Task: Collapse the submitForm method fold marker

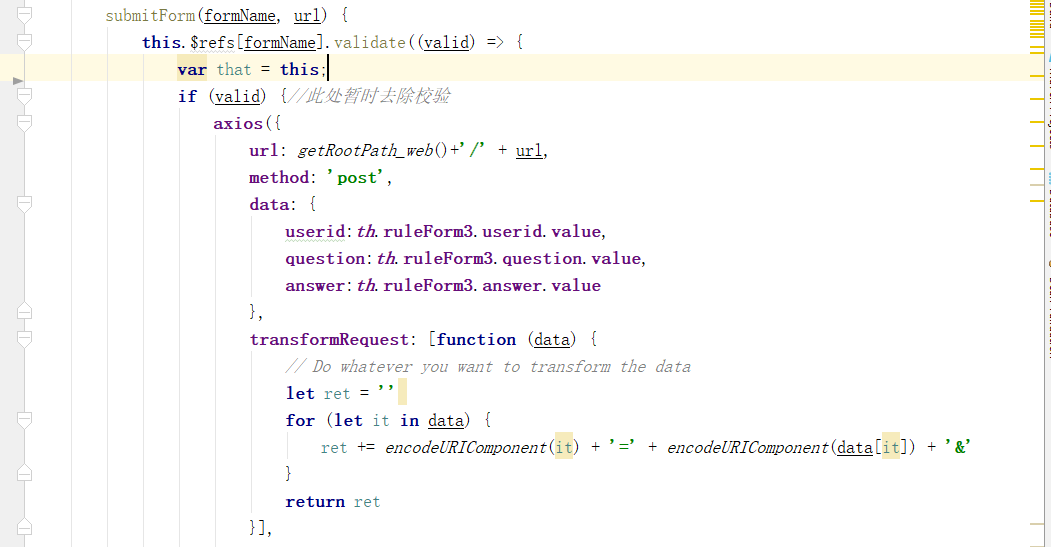Action: tap(25, 15)
